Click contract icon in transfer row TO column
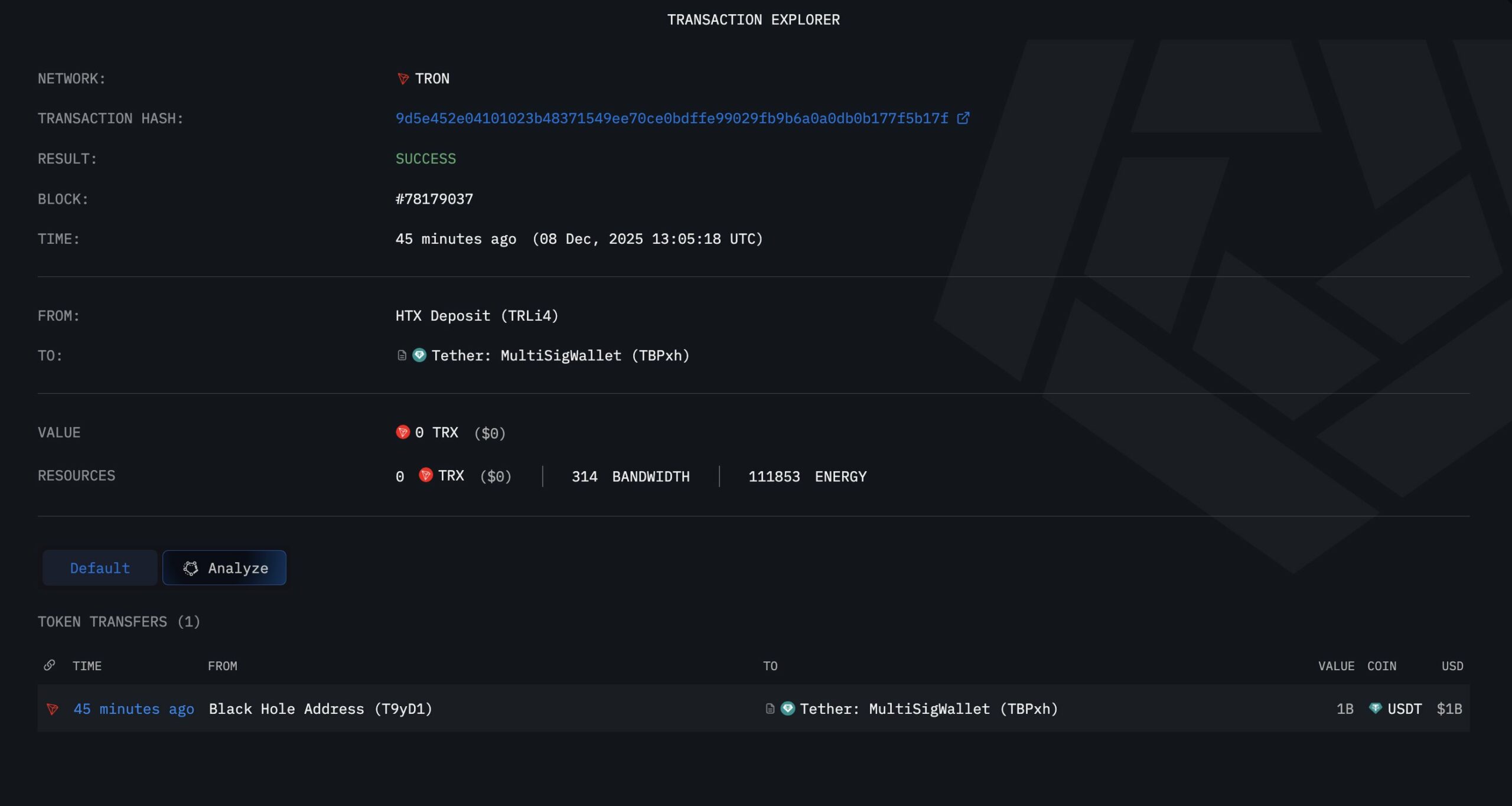 pyautogui.click(x=770, y=709)
